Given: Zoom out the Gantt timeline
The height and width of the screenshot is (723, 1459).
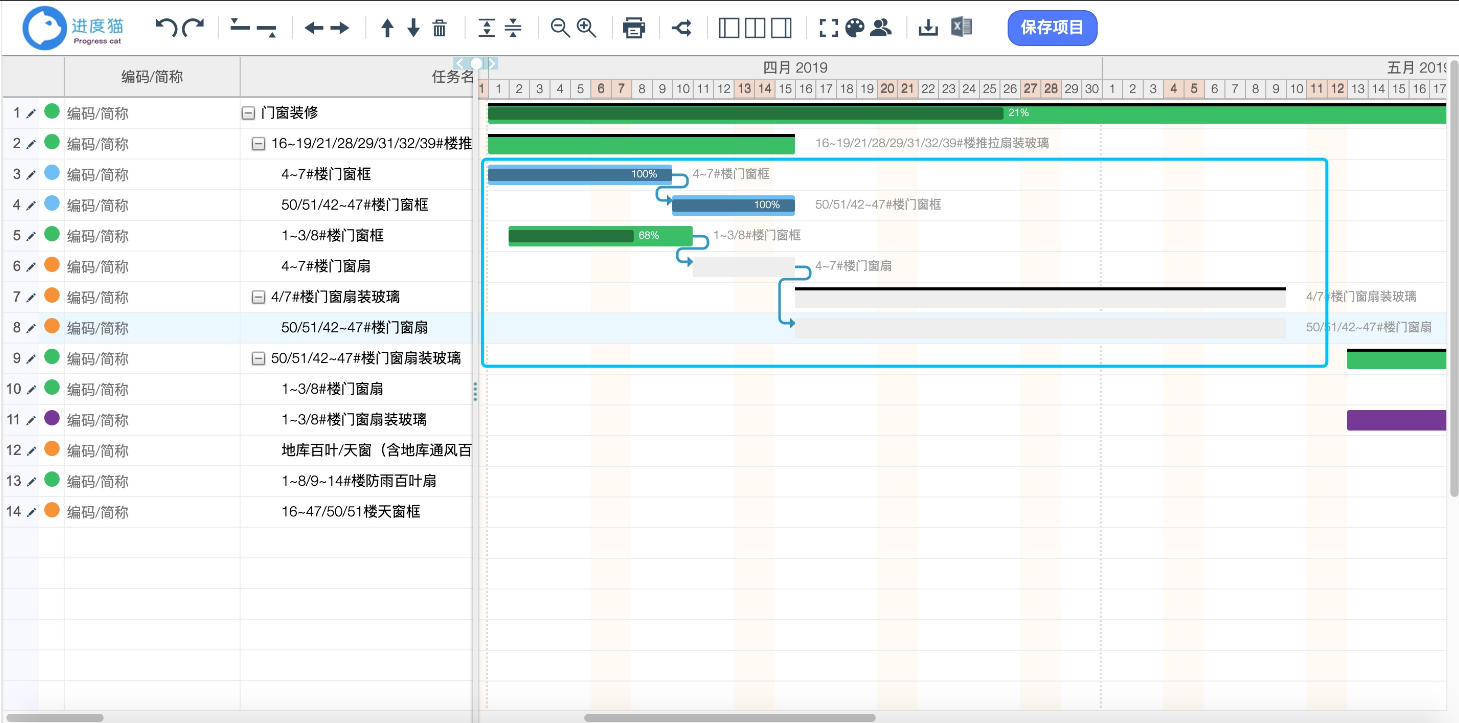Looking at the screenshot, I should tap(560, 28).
